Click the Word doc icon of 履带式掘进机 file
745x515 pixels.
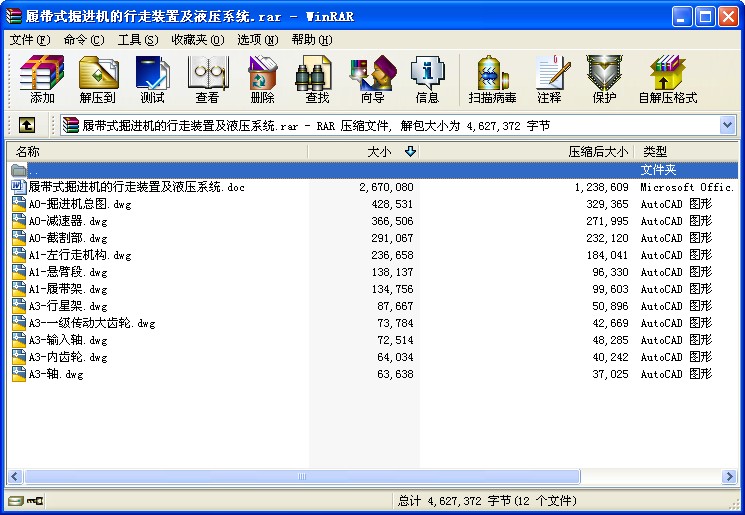(x=19, y=187)
